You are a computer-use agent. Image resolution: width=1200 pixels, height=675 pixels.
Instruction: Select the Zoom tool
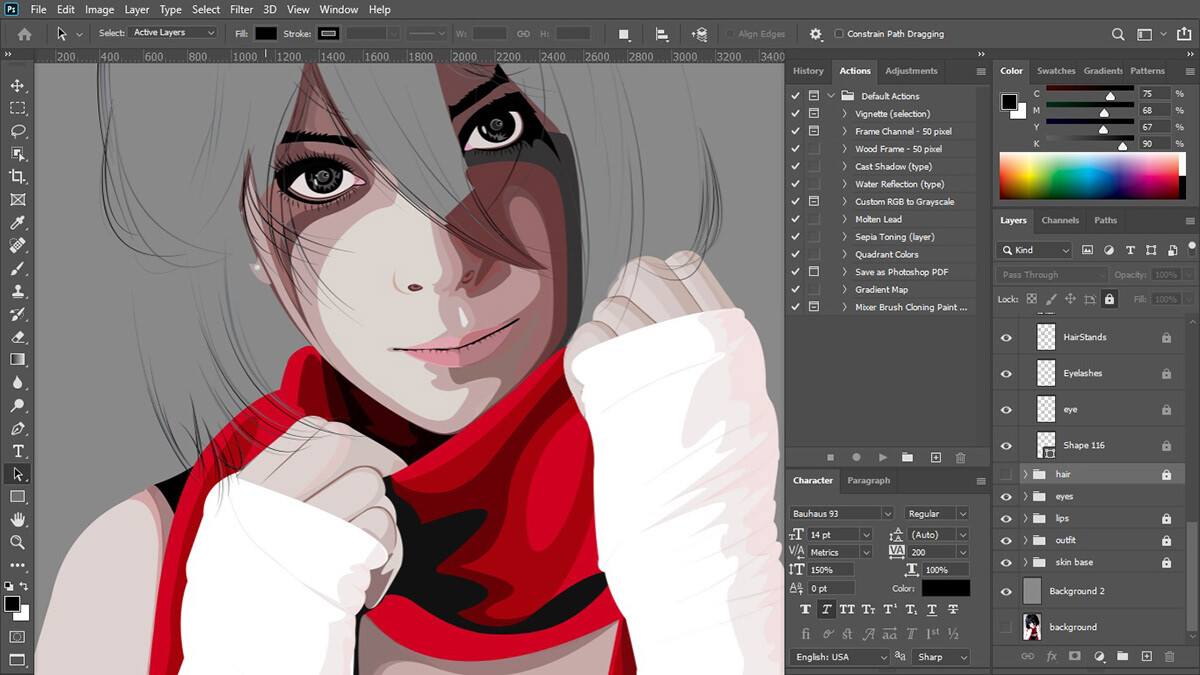click(x=17, y=543)
